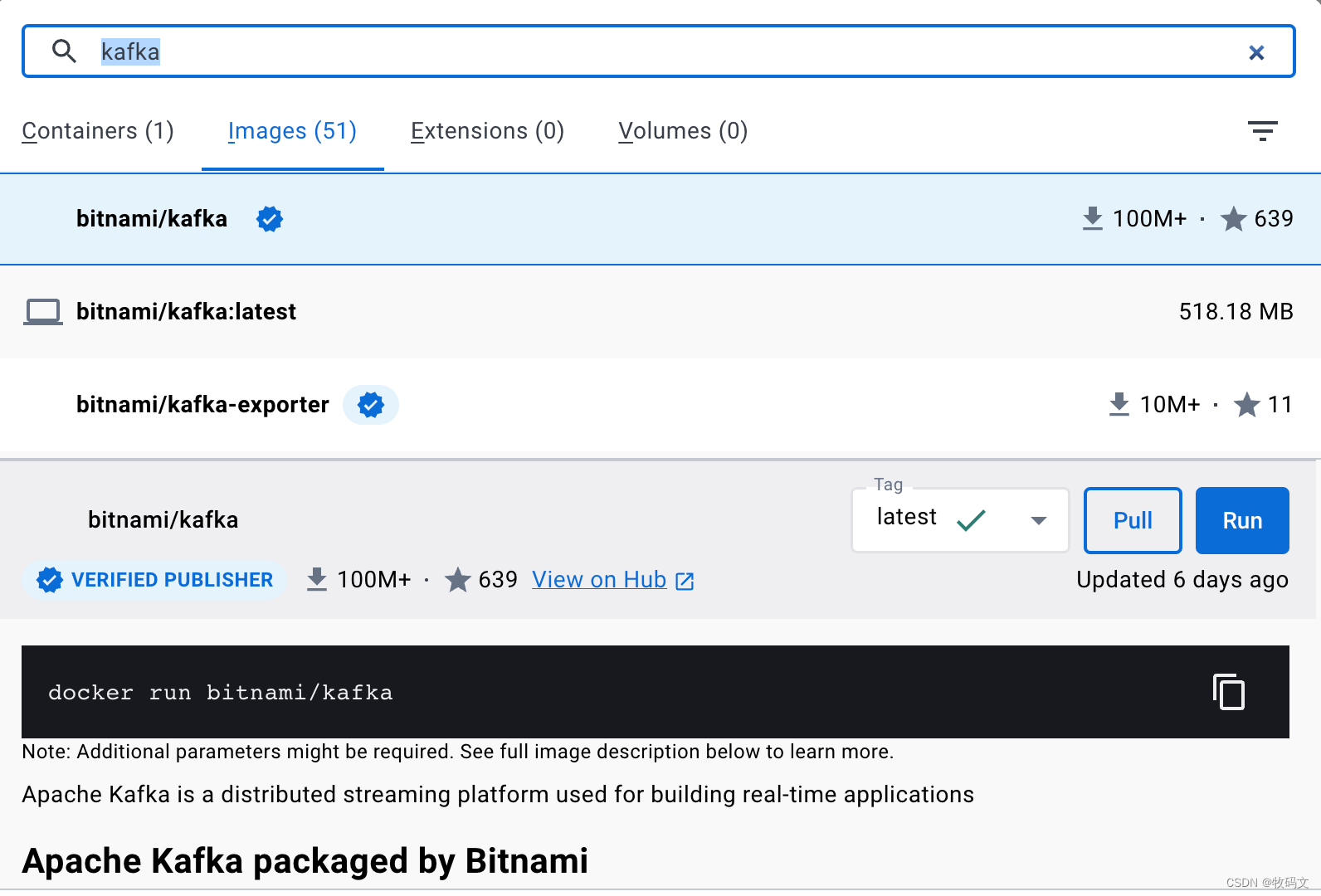The image size is (1321, 896).
Task: Open the Volumes (0) tab
Action: (x=683, y=131)
